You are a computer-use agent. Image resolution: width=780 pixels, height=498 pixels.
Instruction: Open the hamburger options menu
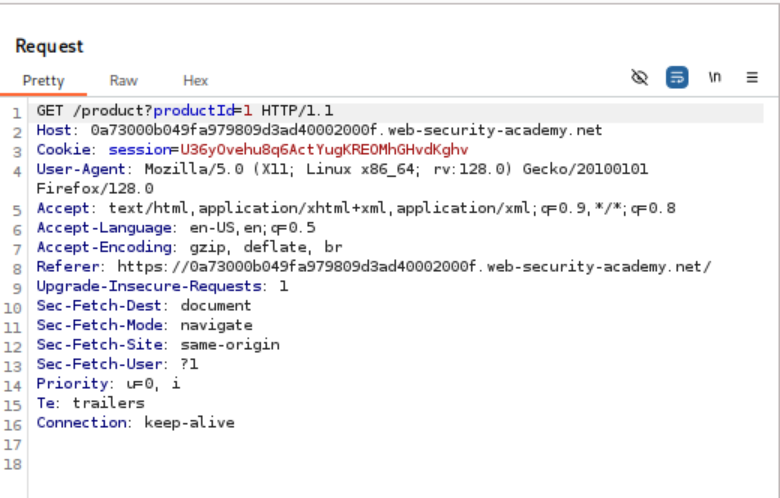752,77
